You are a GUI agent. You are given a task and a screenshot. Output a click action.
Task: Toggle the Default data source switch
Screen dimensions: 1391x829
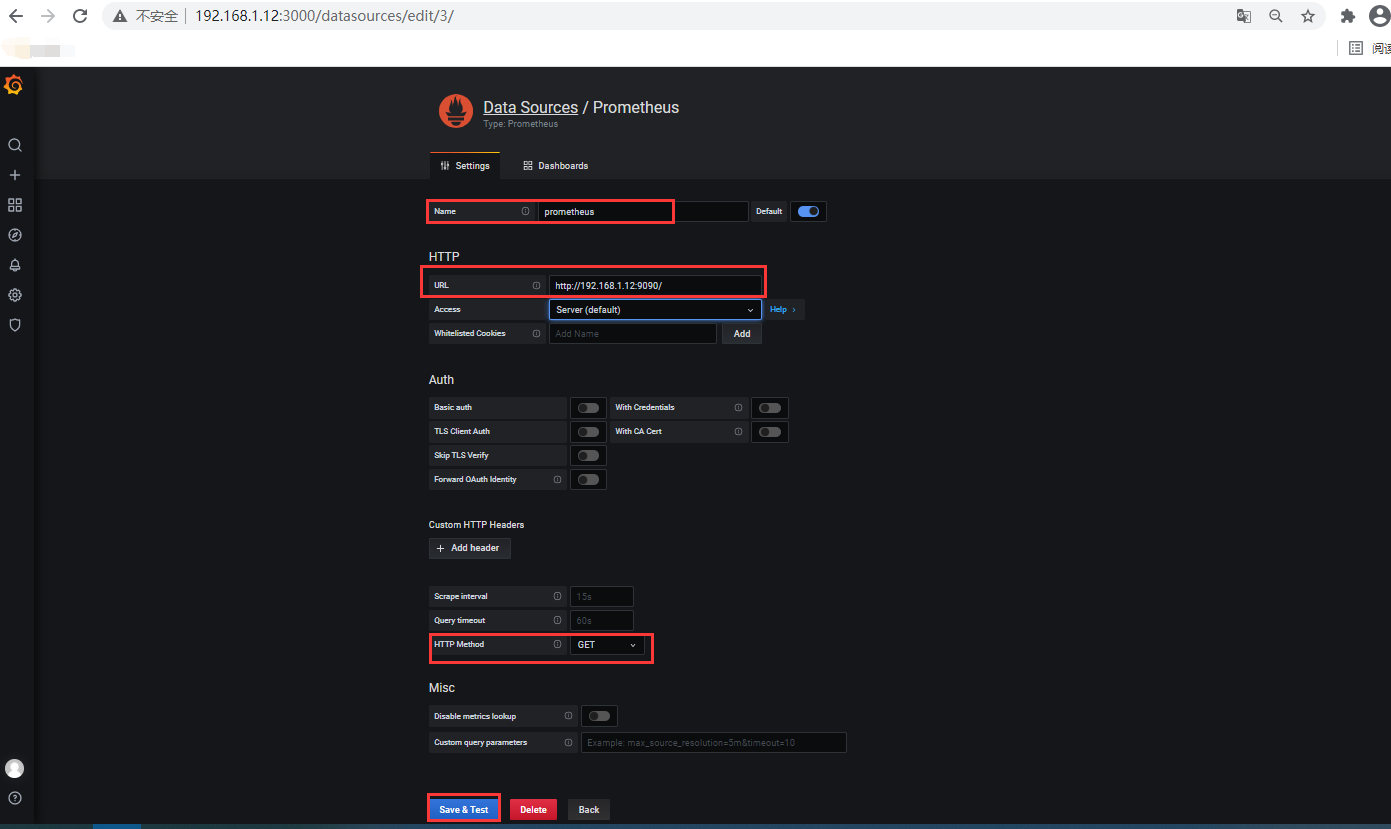808,211
